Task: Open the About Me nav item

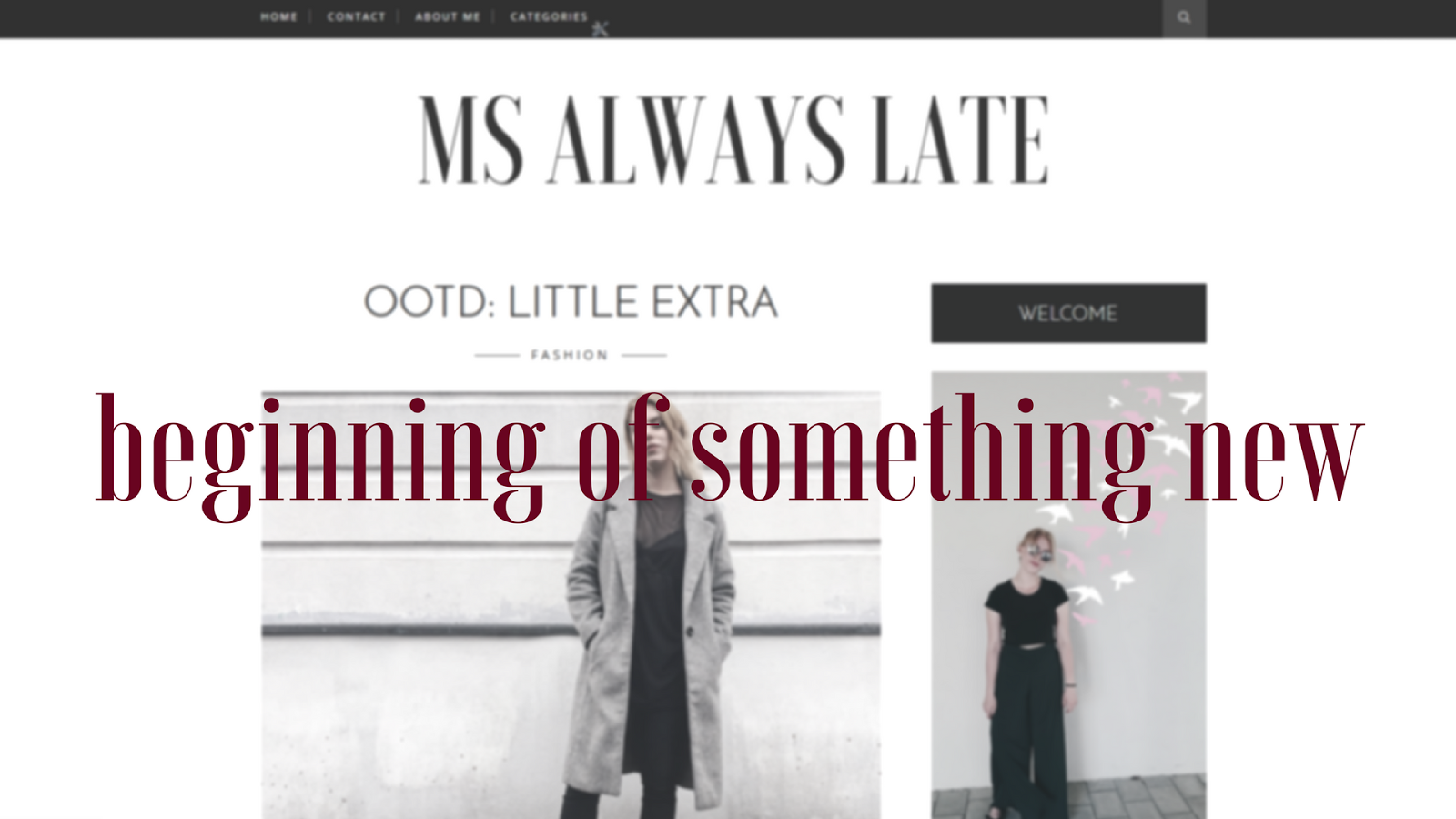Action: pos(447,16)
